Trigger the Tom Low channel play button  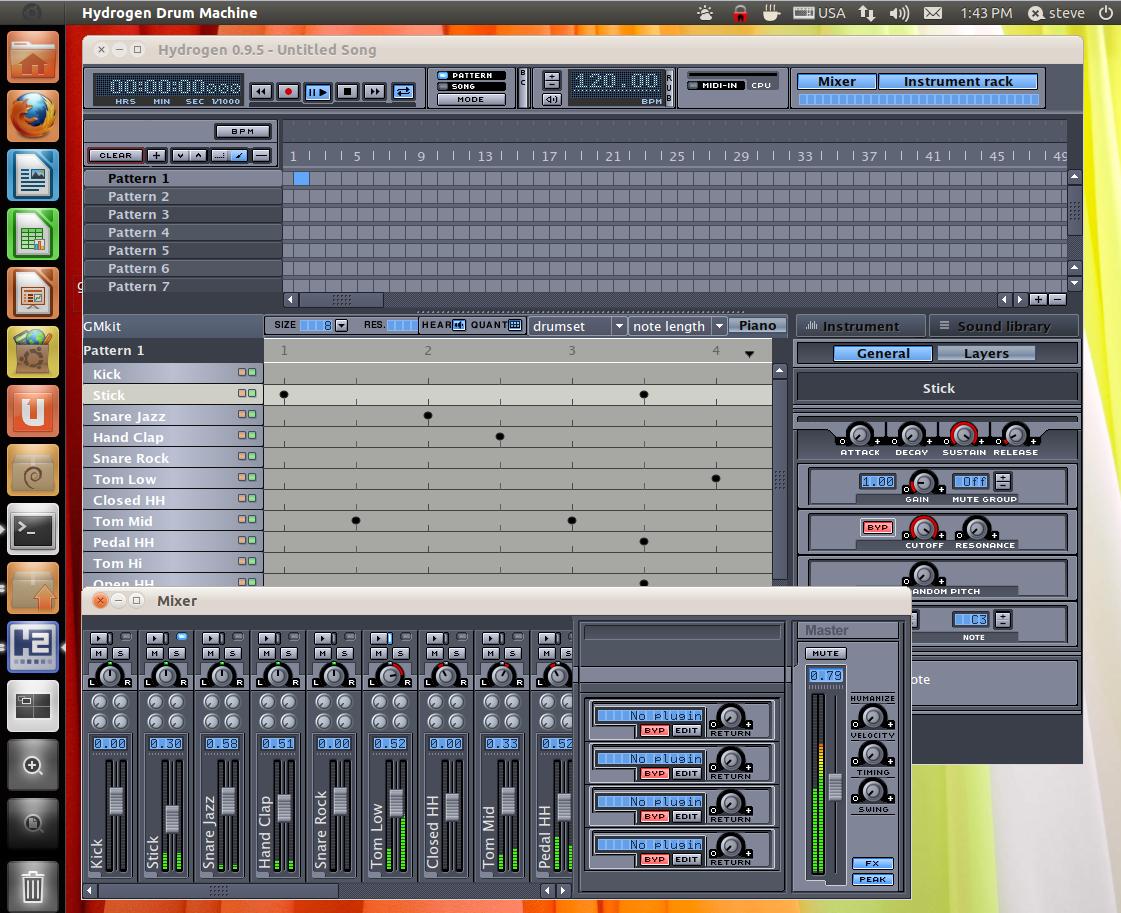[x=380, y=638]
